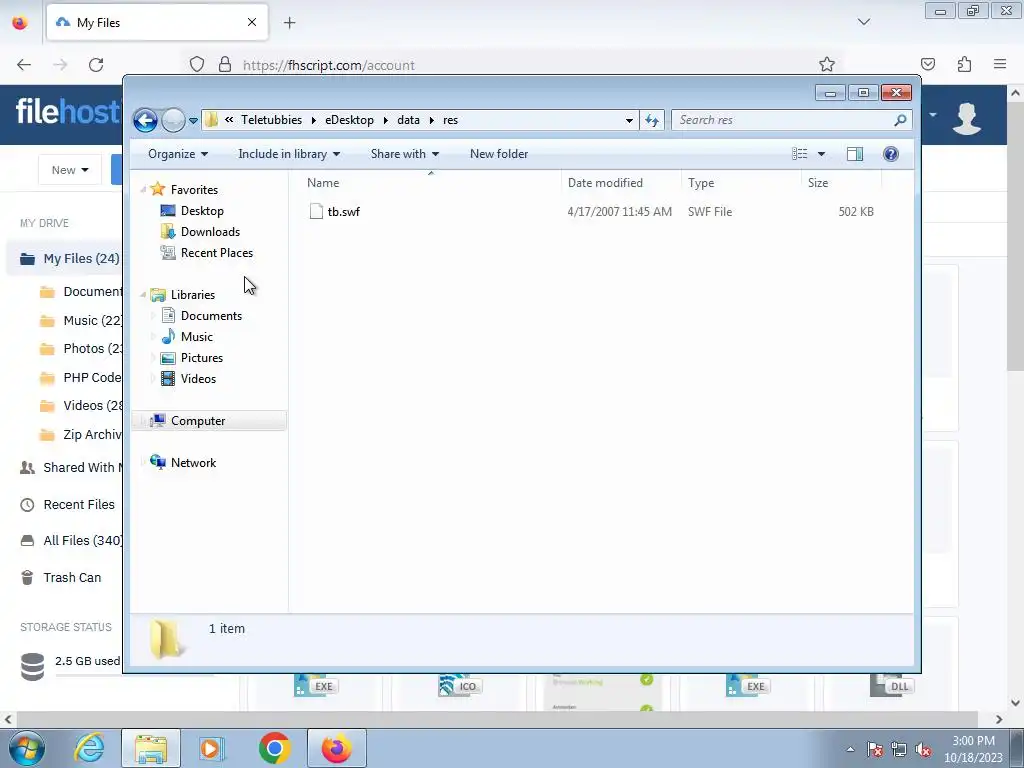Image resolution: width=1024 pixels, height=768 pixels.
Task: Click the filehost user avatar icon
Action: point(967,118)
